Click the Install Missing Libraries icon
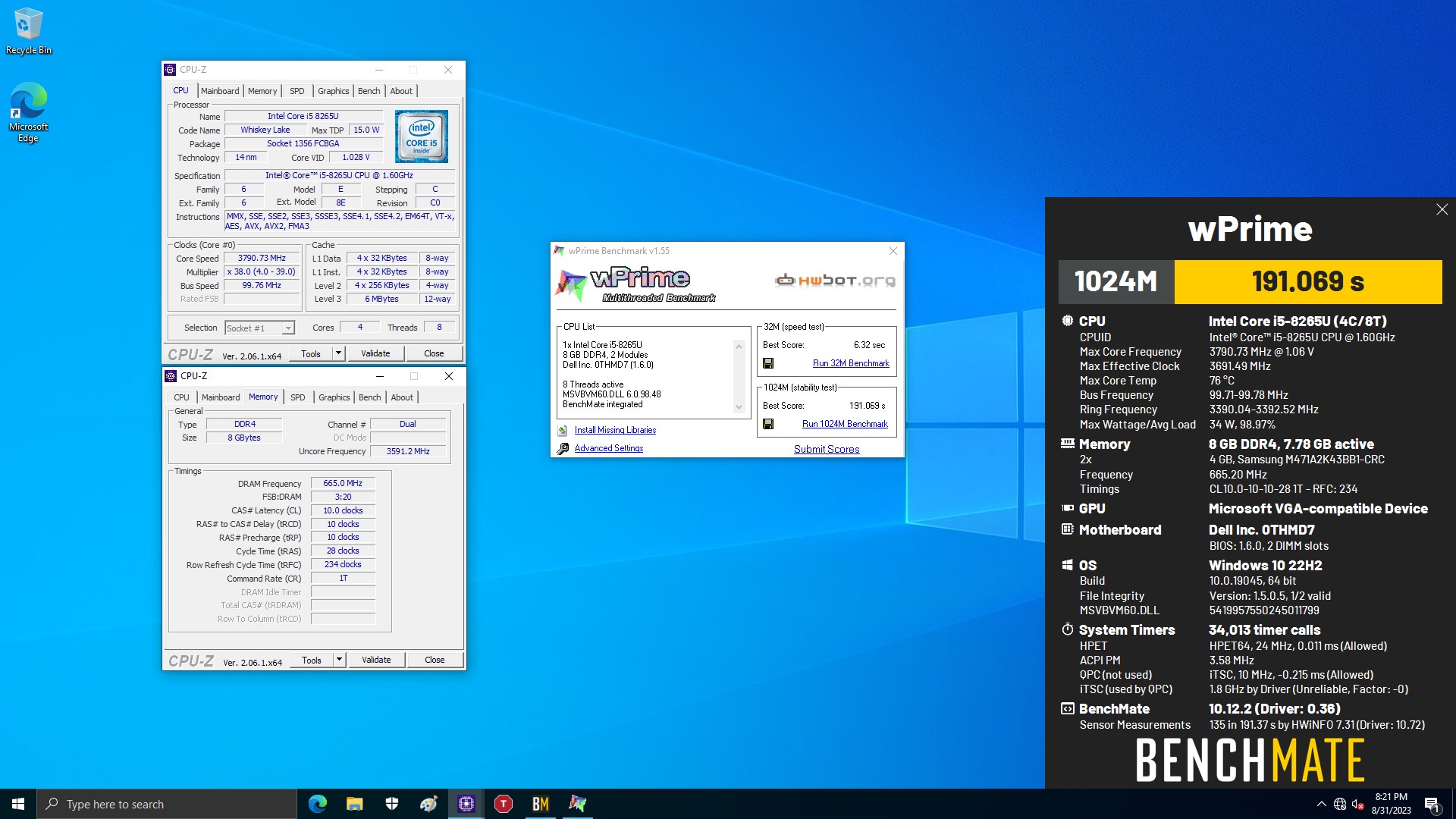This screenshot has width=1456, height=819. click(x=563, y=430)
